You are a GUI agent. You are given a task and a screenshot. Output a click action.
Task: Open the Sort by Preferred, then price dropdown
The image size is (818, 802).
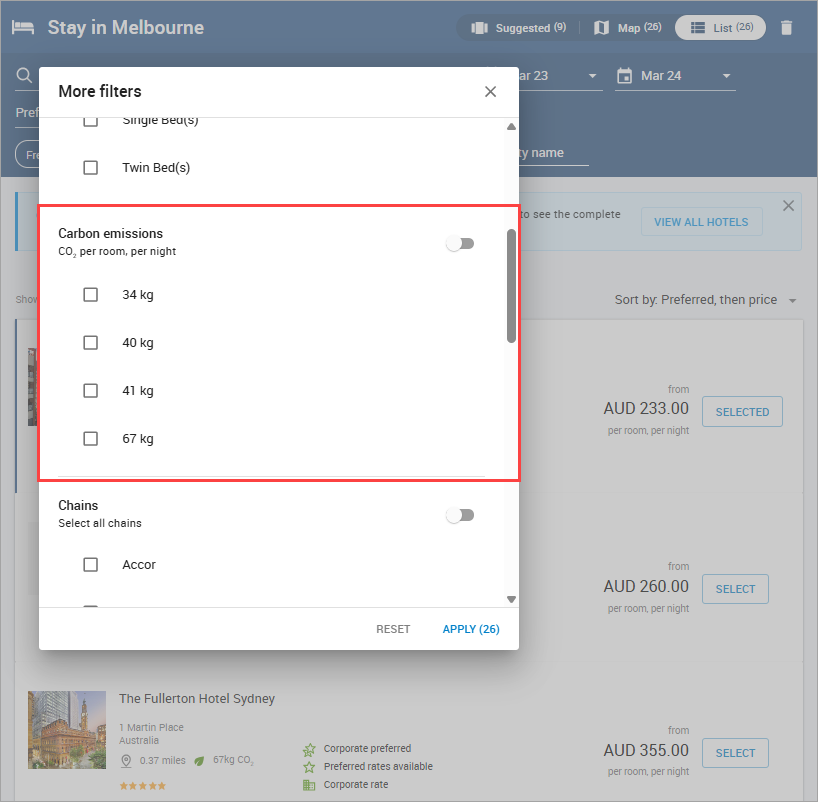pyautogui.click(x=705, y=300)
